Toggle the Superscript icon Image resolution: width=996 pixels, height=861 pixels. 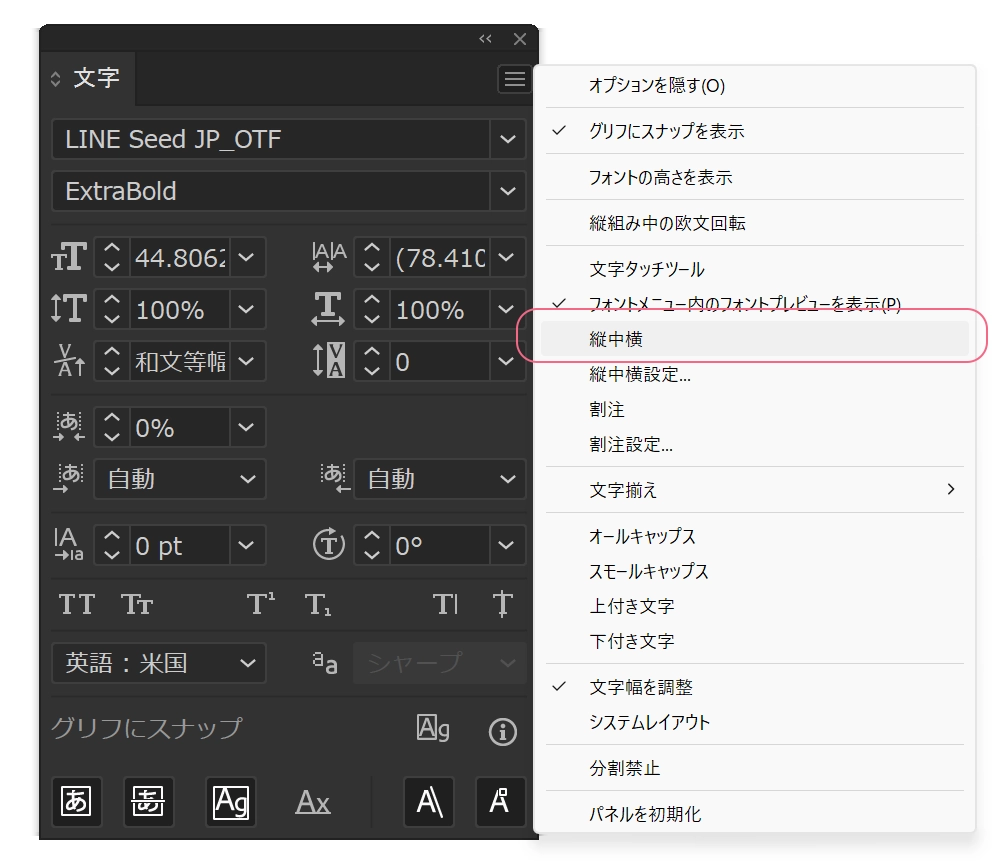pos(261,604)
